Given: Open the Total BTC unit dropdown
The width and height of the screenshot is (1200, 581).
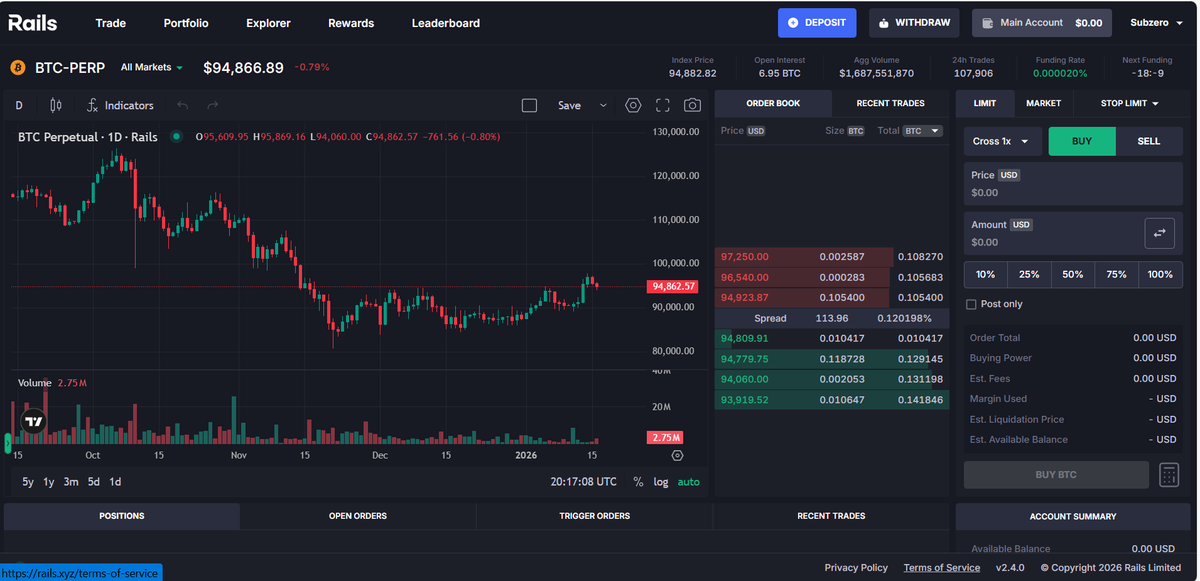Looking at the screenshot, I should pos(922,131).
